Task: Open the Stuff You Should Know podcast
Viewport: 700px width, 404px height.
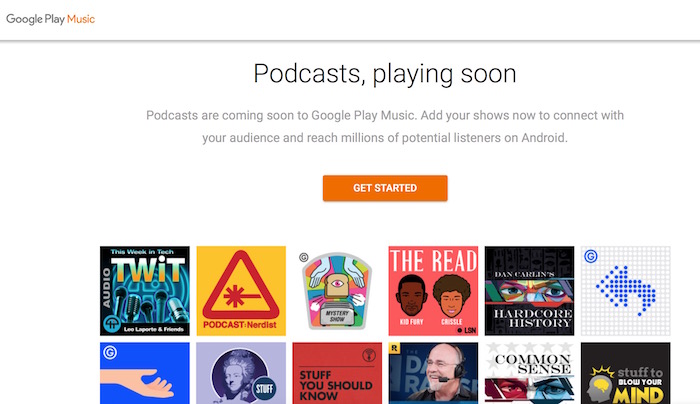Action: click(337, 372)
